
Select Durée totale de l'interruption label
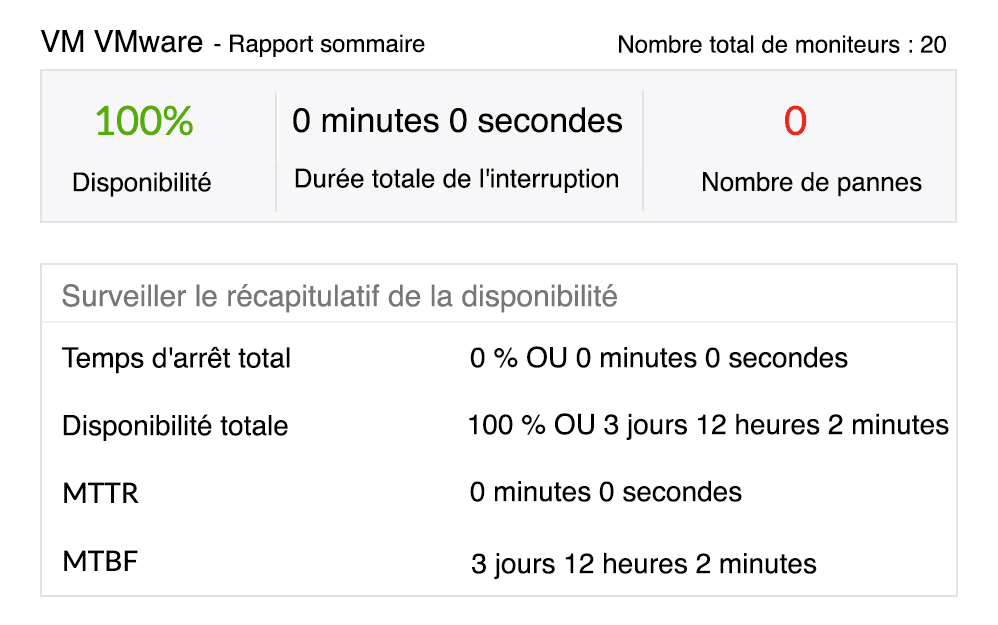pos(457,179)
